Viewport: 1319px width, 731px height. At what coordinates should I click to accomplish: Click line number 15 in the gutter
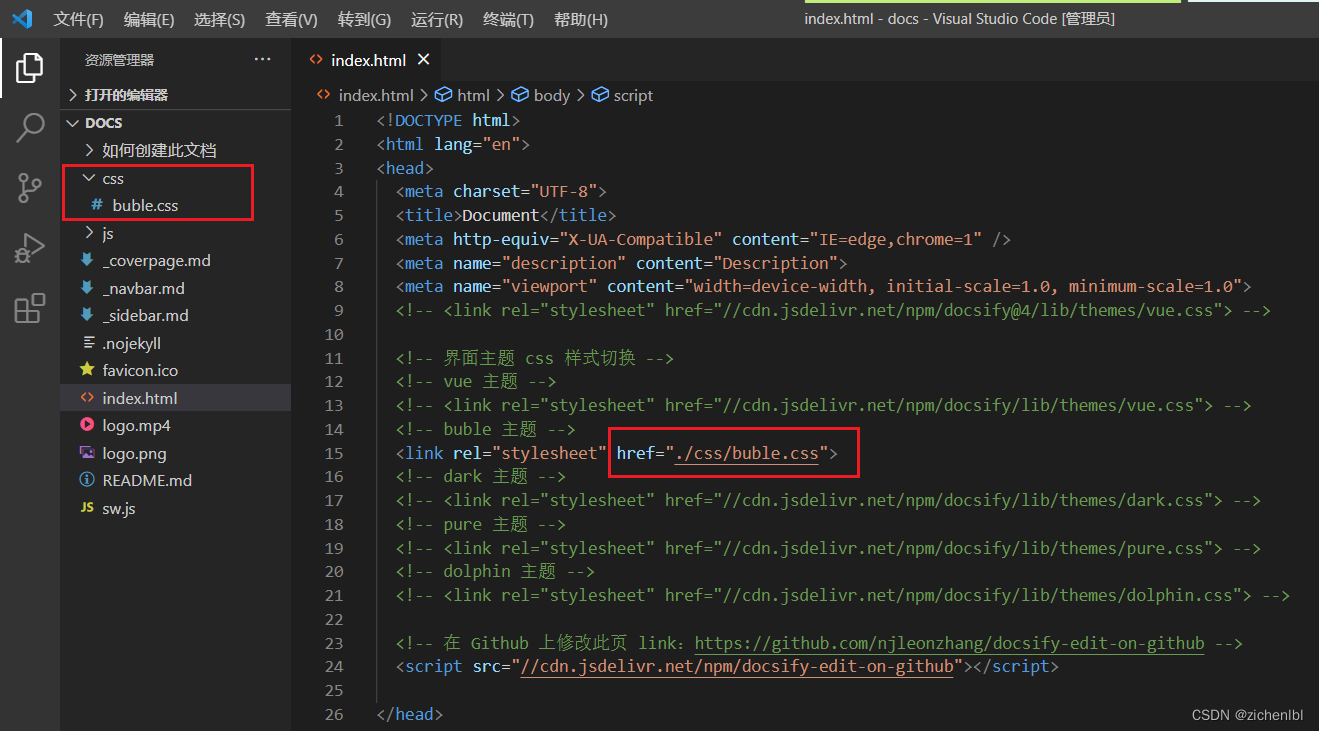coord(334,453)
